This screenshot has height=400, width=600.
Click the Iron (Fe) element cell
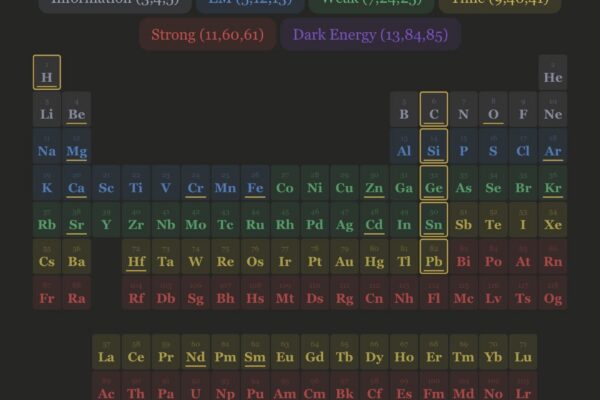click(255, 184)
